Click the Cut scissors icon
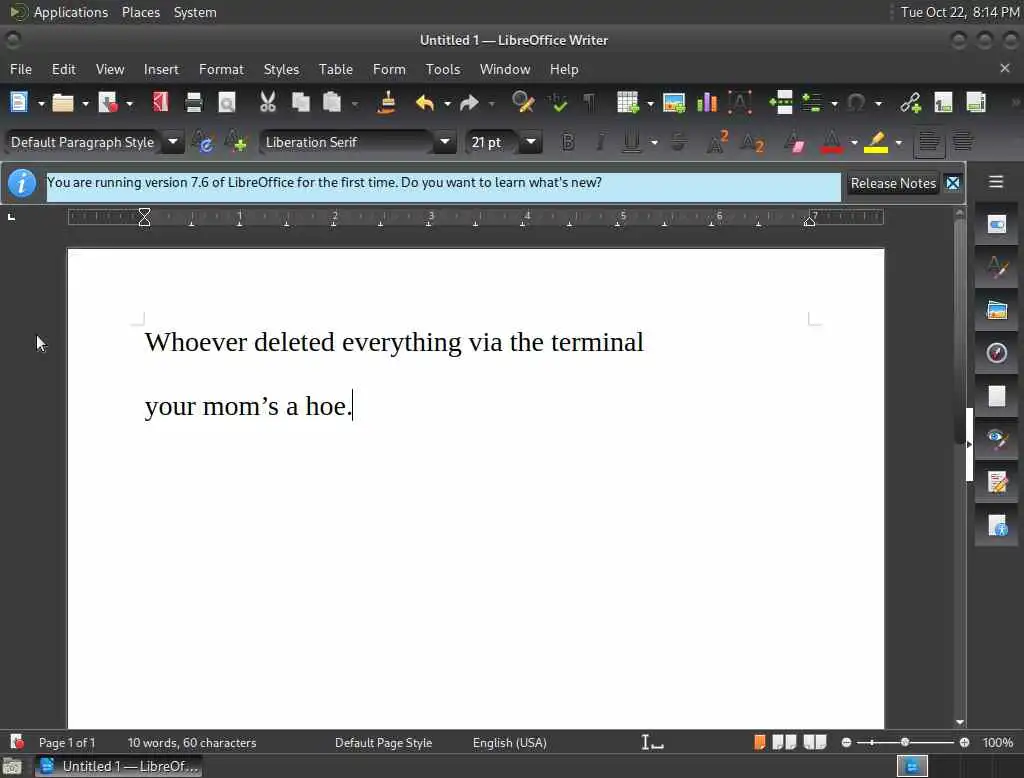1024x778 pixels. (x=268, y=103)
